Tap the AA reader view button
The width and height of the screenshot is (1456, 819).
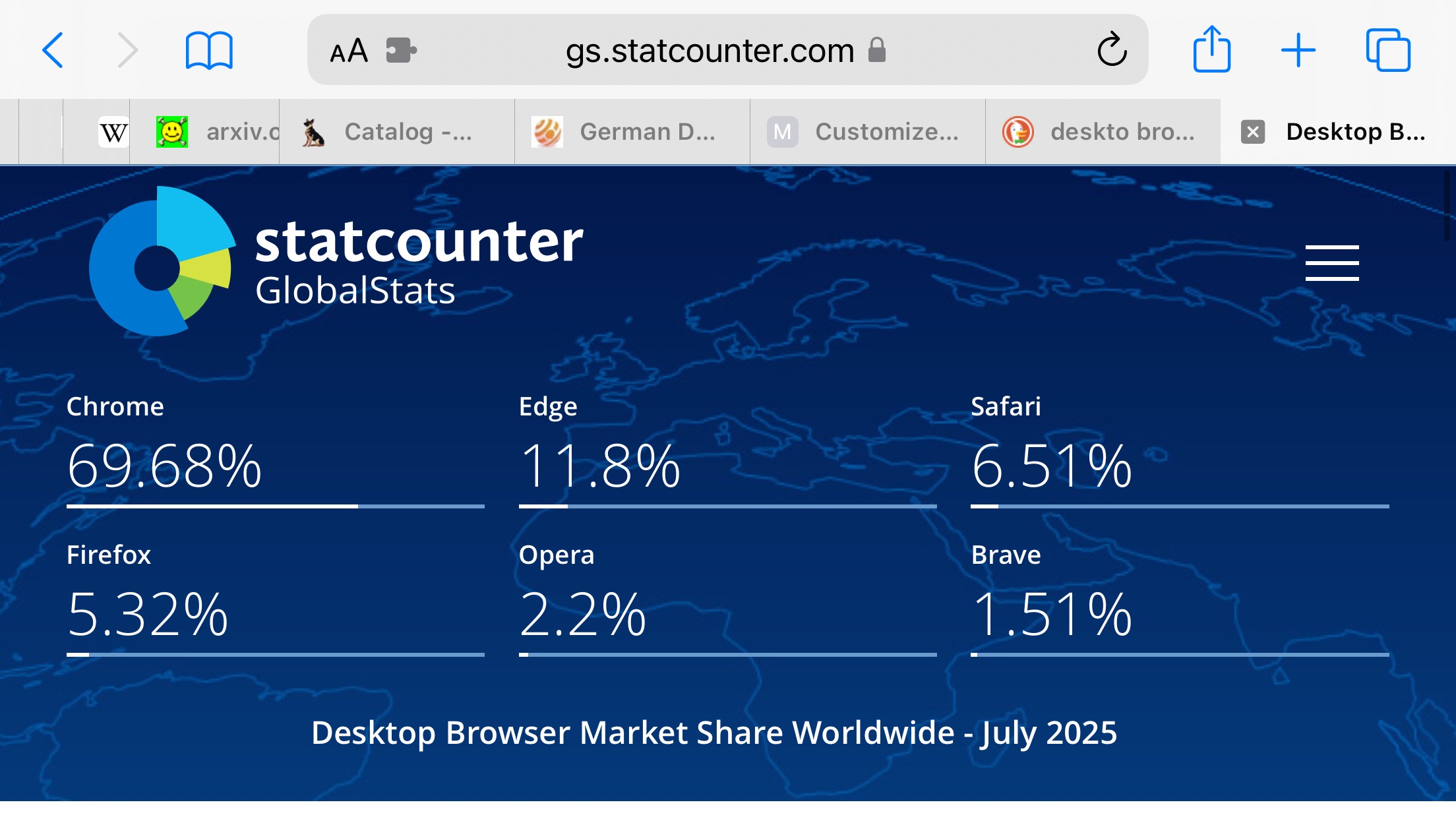click(x=348, y=51)
